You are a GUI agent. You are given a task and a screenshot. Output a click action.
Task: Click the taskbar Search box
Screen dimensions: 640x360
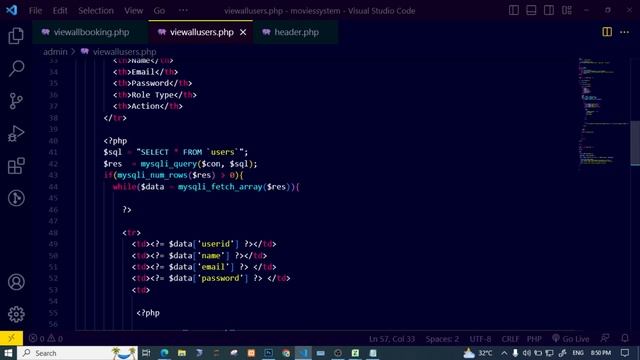coord(78,353)
